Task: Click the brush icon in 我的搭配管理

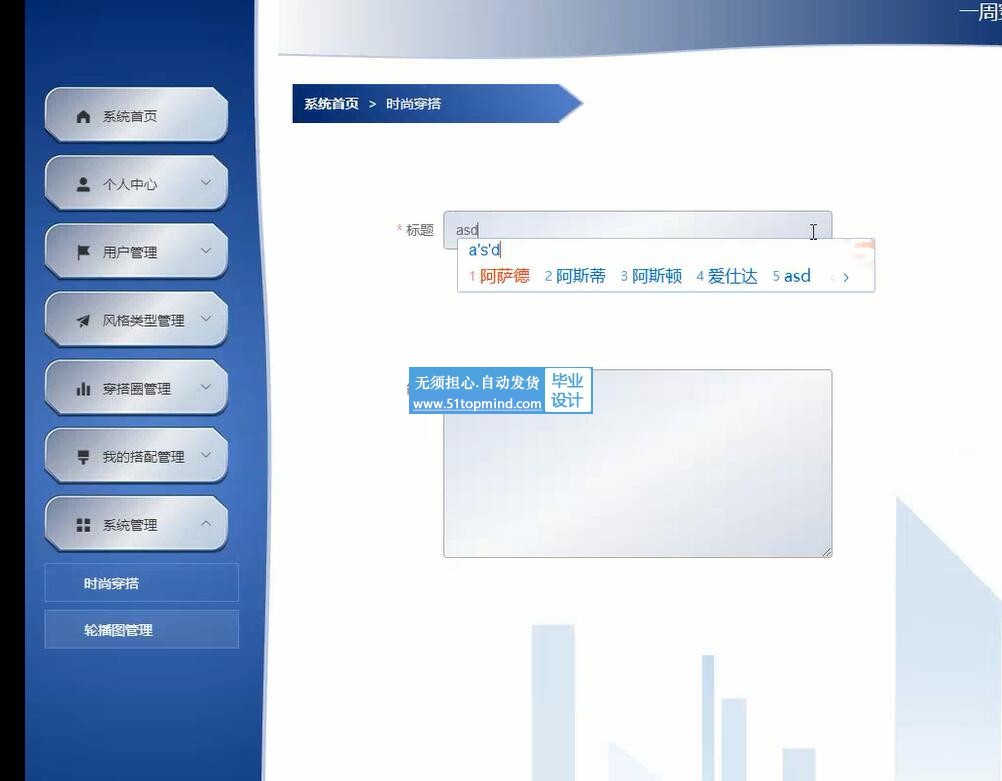Action: click(83, 457)
